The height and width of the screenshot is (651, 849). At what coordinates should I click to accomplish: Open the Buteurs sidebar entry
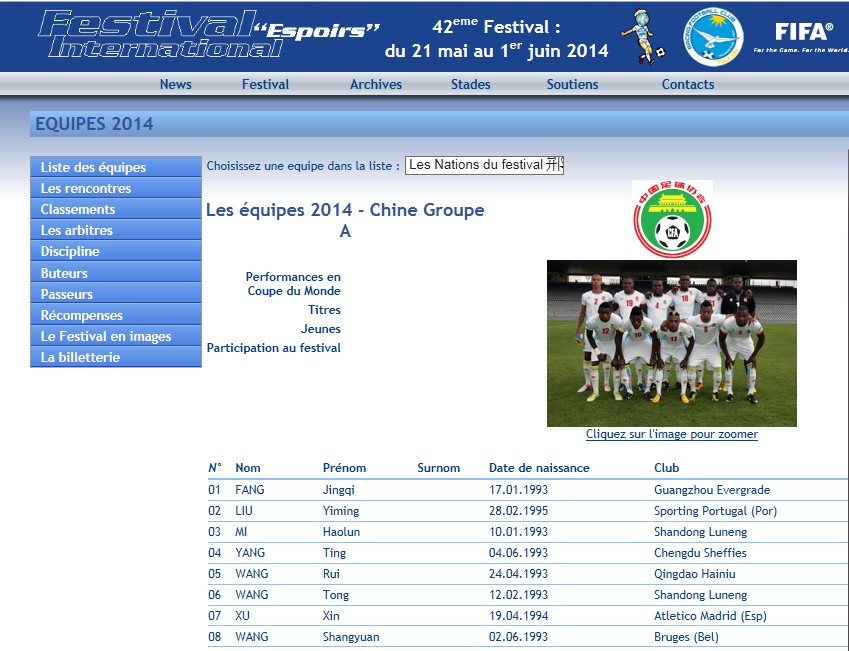64,273
